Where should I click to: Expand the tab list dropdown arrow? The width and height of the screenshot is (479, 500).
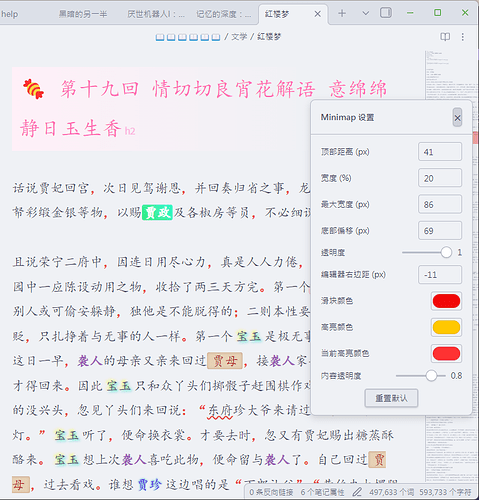coord(366,13)
